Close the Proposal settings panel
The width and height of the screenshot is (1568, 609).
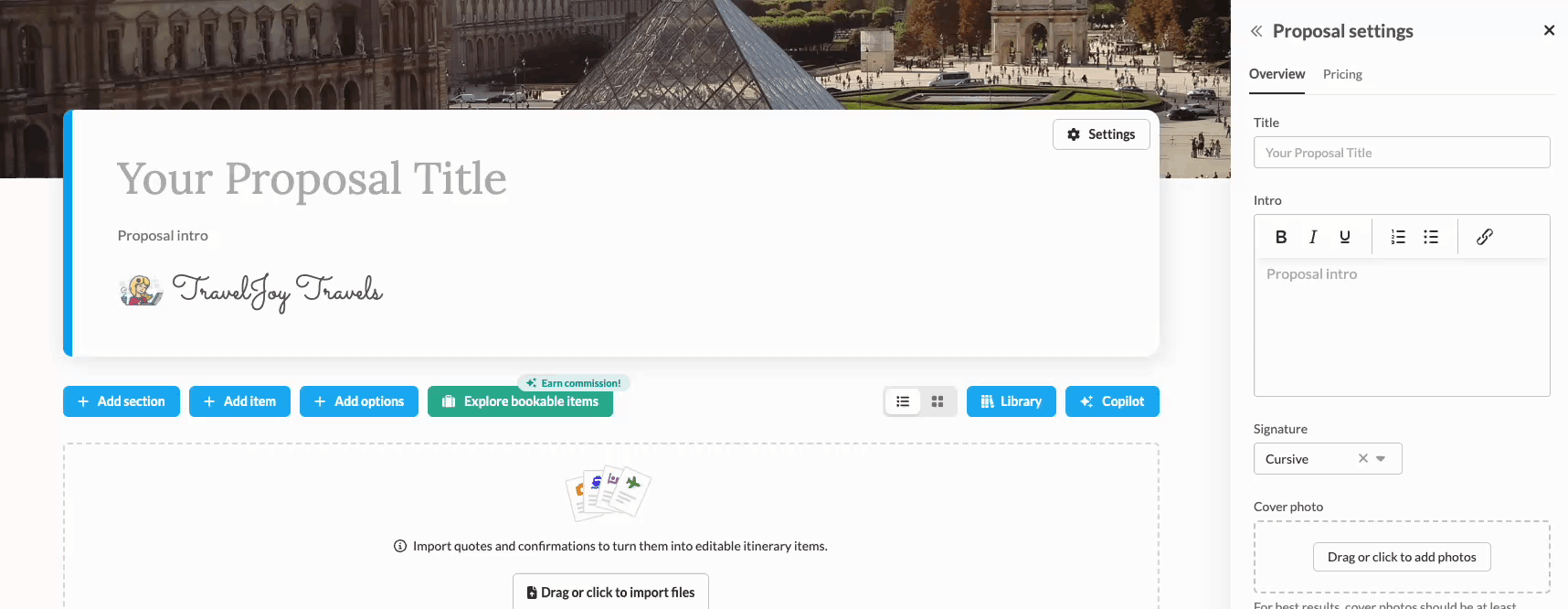[1549, 30]
